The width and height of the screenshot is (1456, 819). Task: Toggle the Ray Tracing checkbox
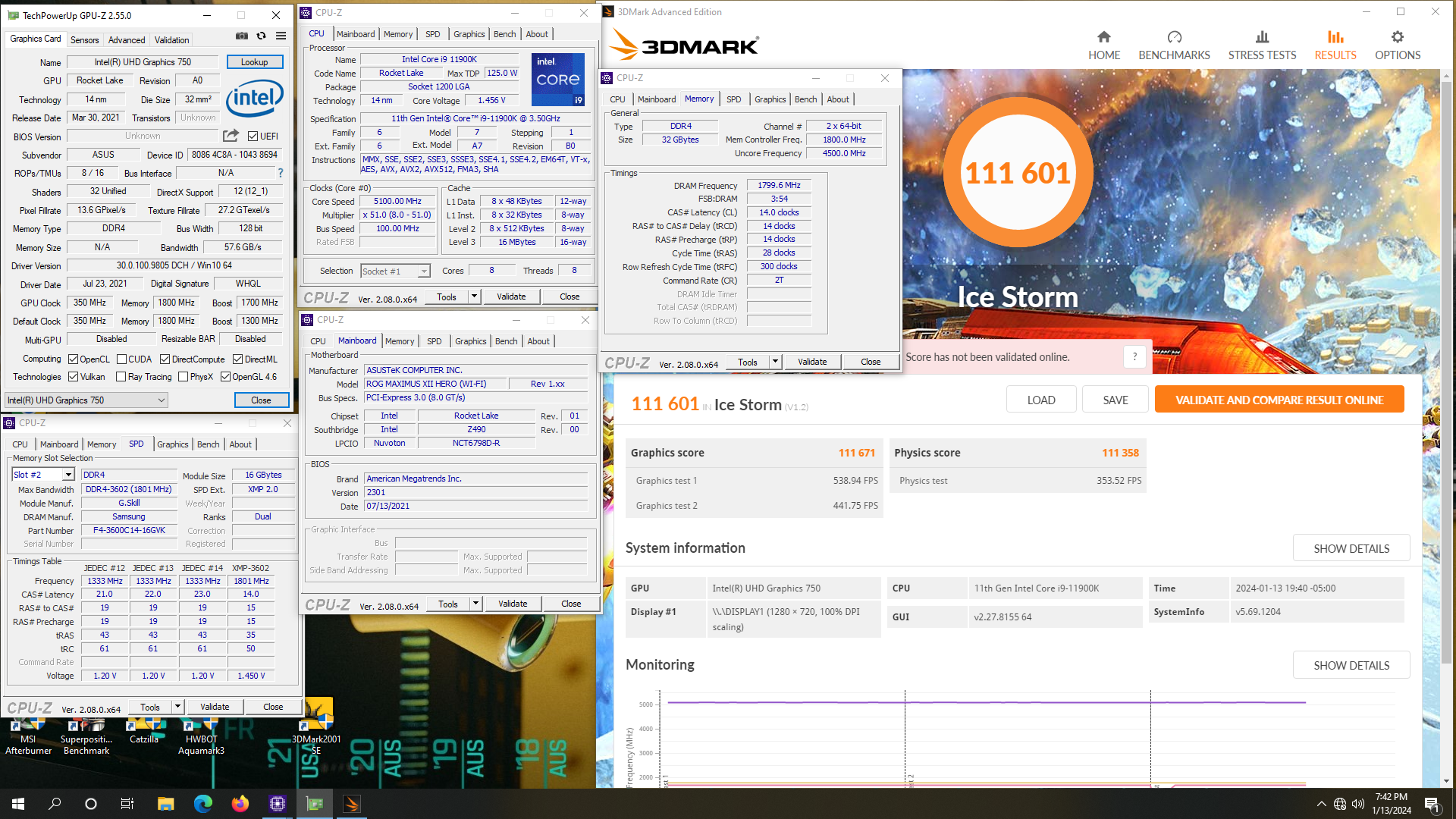(x=121, y=377)
